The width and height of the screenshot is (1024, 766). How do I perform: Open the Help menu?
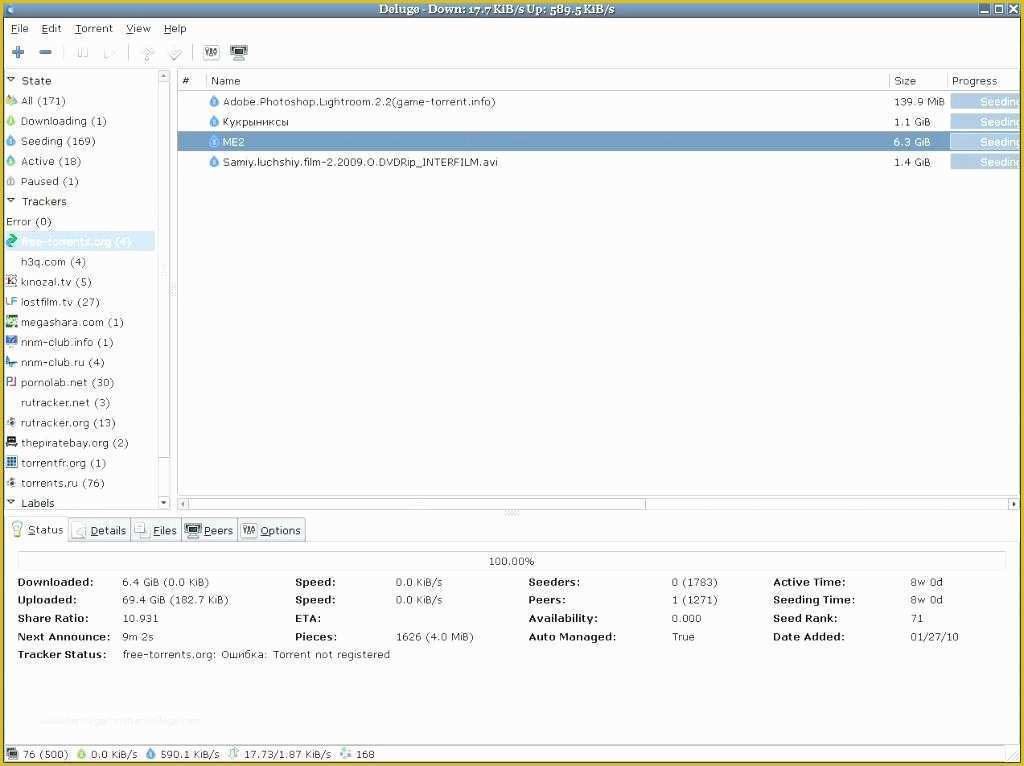(174, 29)
